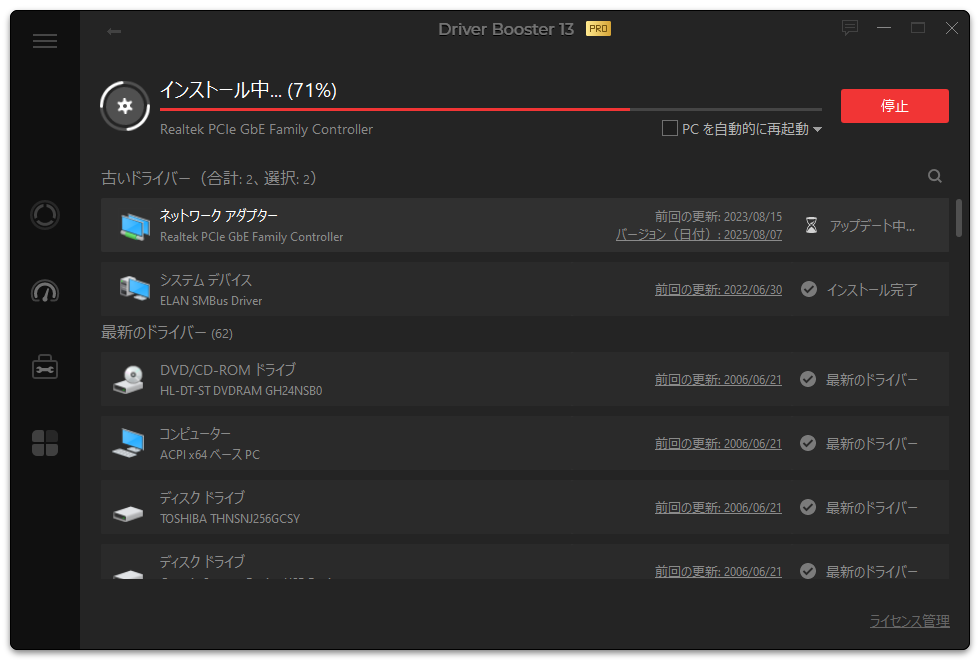Open the hamburger menu in the sidebar
Screen dimensions: 980x660
click(x=45, y=41)
